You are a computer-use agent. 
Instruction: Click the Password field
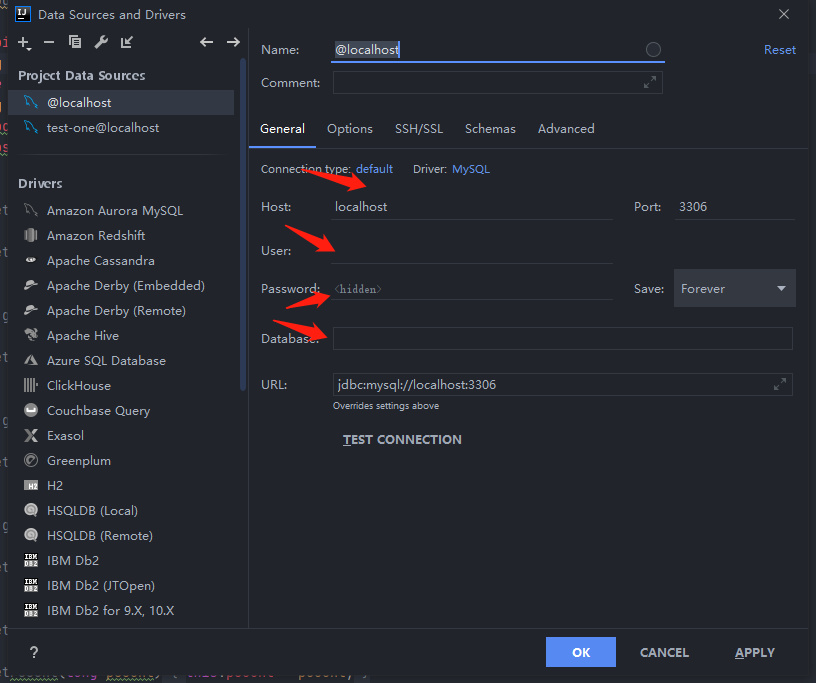[472, 289]
